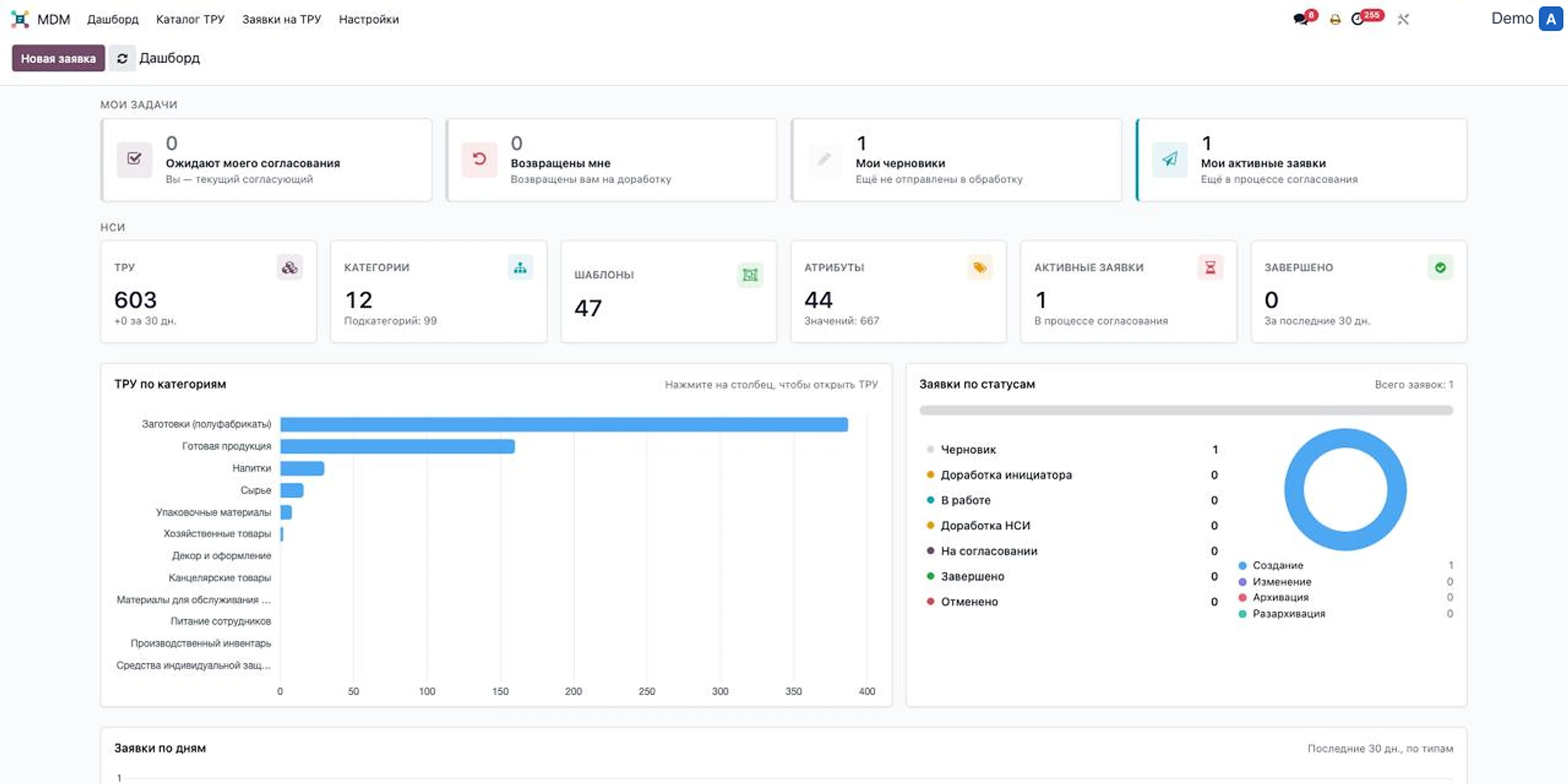Click the Новая заявка button
The width and height of the screenshot is (1568, 784).
pyautogui.click(x=58, y=58)
